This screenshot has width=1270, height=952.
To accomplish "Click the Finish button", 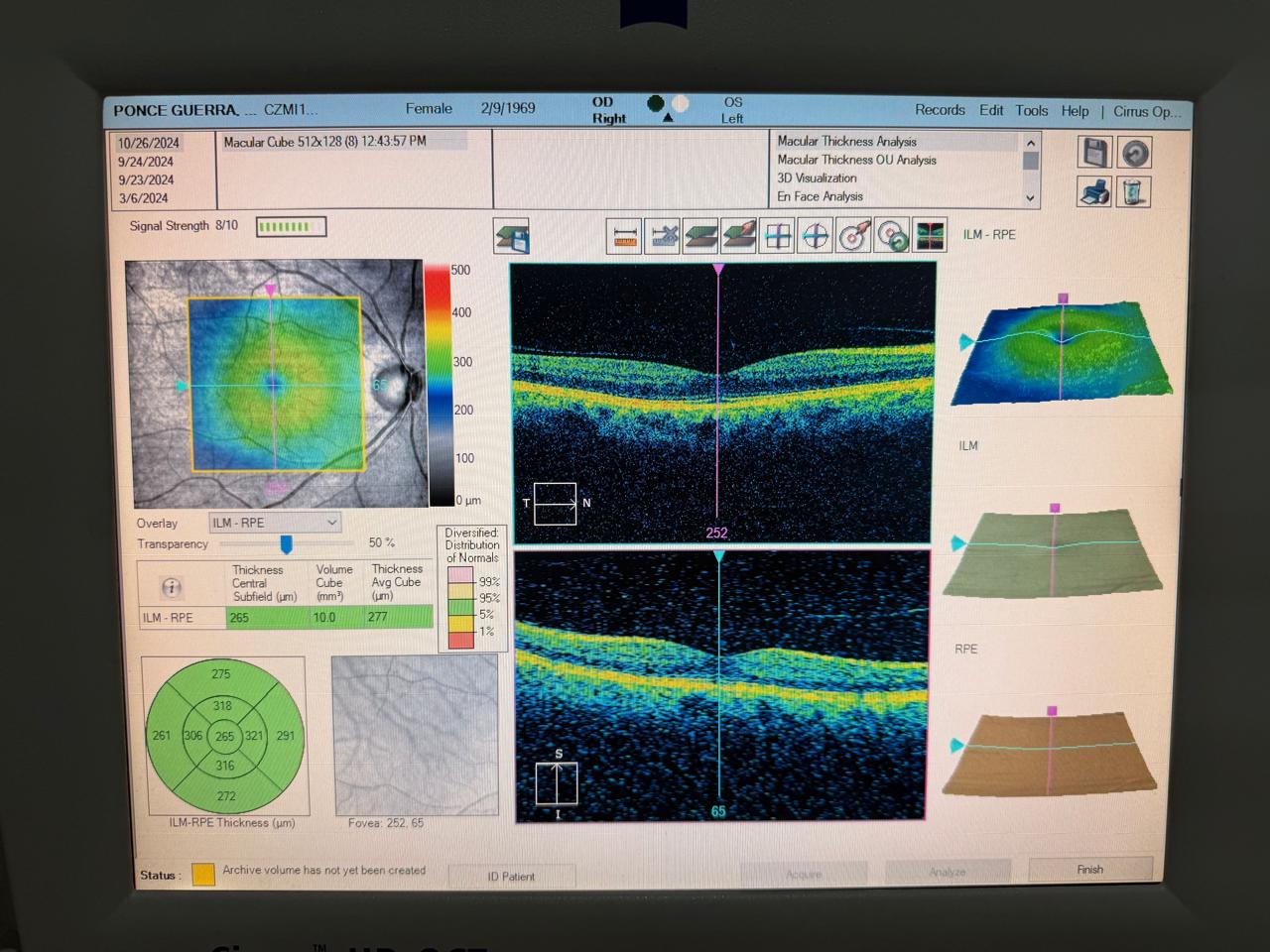I will point(1089,870).
